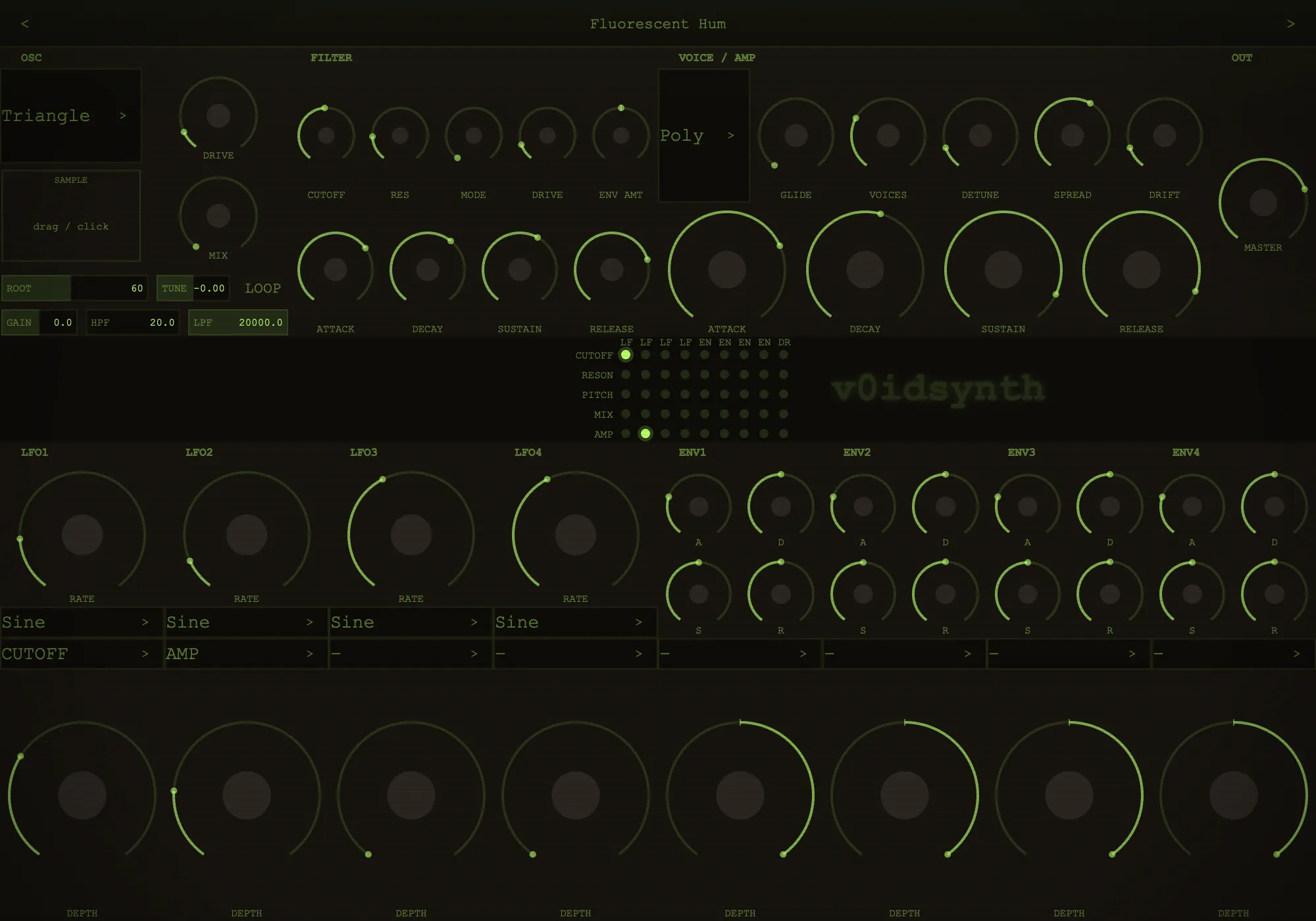
Task: Enable CUTOFF row DR column dot
Action: click(784, 355)
